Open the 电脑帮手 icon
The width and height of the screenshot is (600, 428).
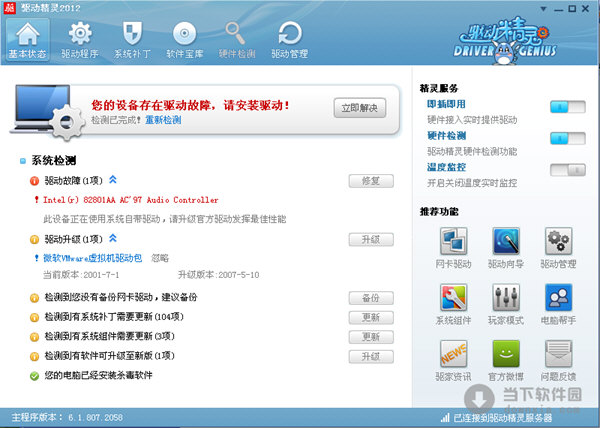559,297
